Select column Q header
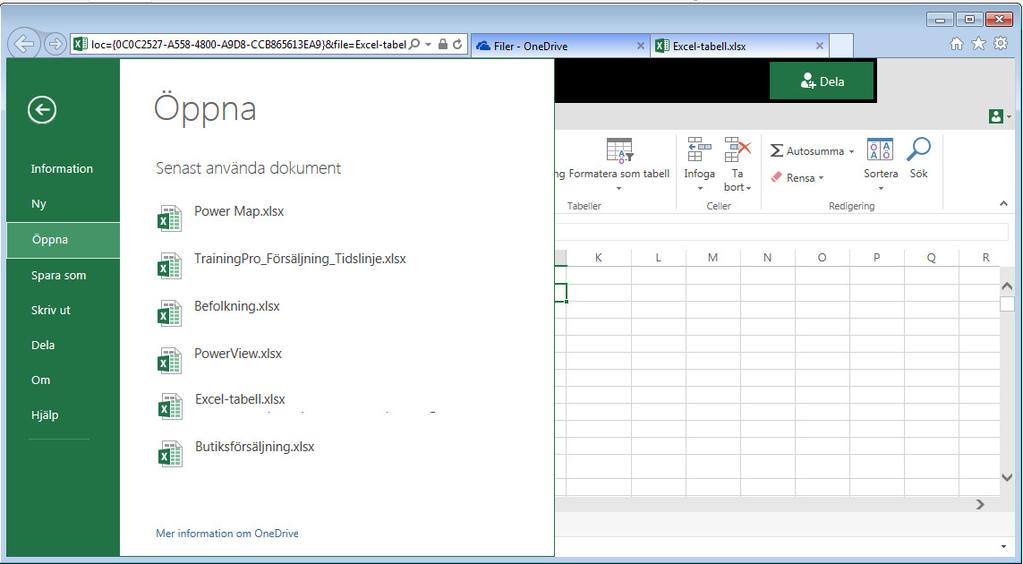This screenshot has height=564, width=1023. coord(931,258)
